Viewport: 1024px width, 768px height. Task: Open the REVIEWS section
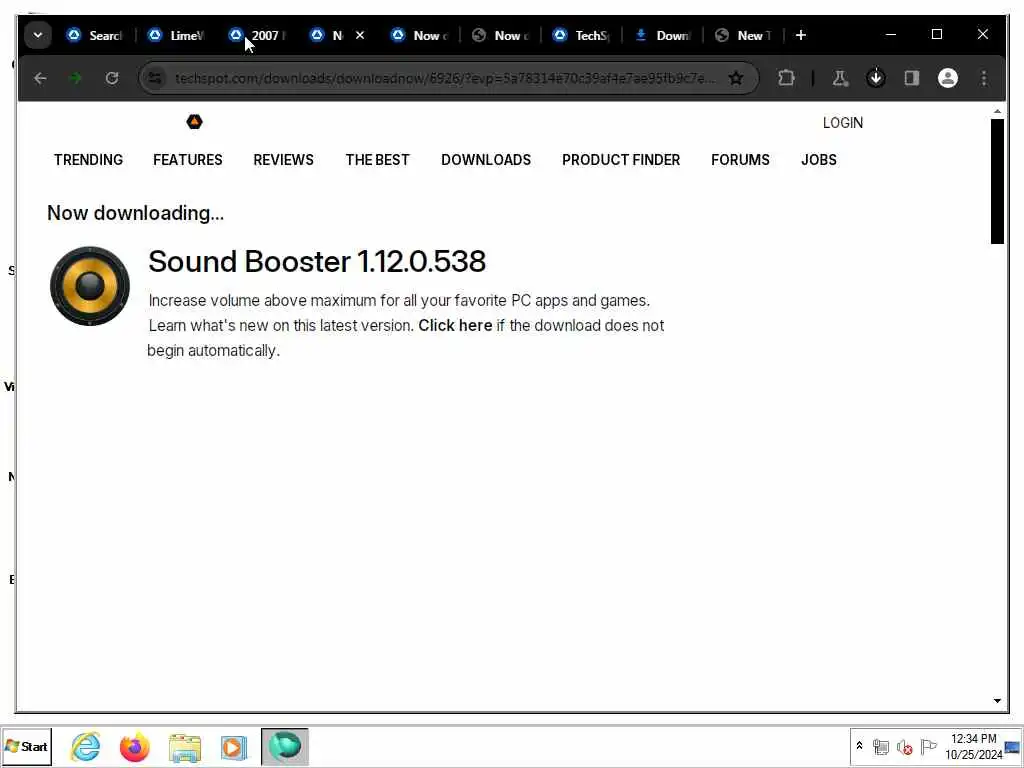pyautogui.click(x=283, y=160)
